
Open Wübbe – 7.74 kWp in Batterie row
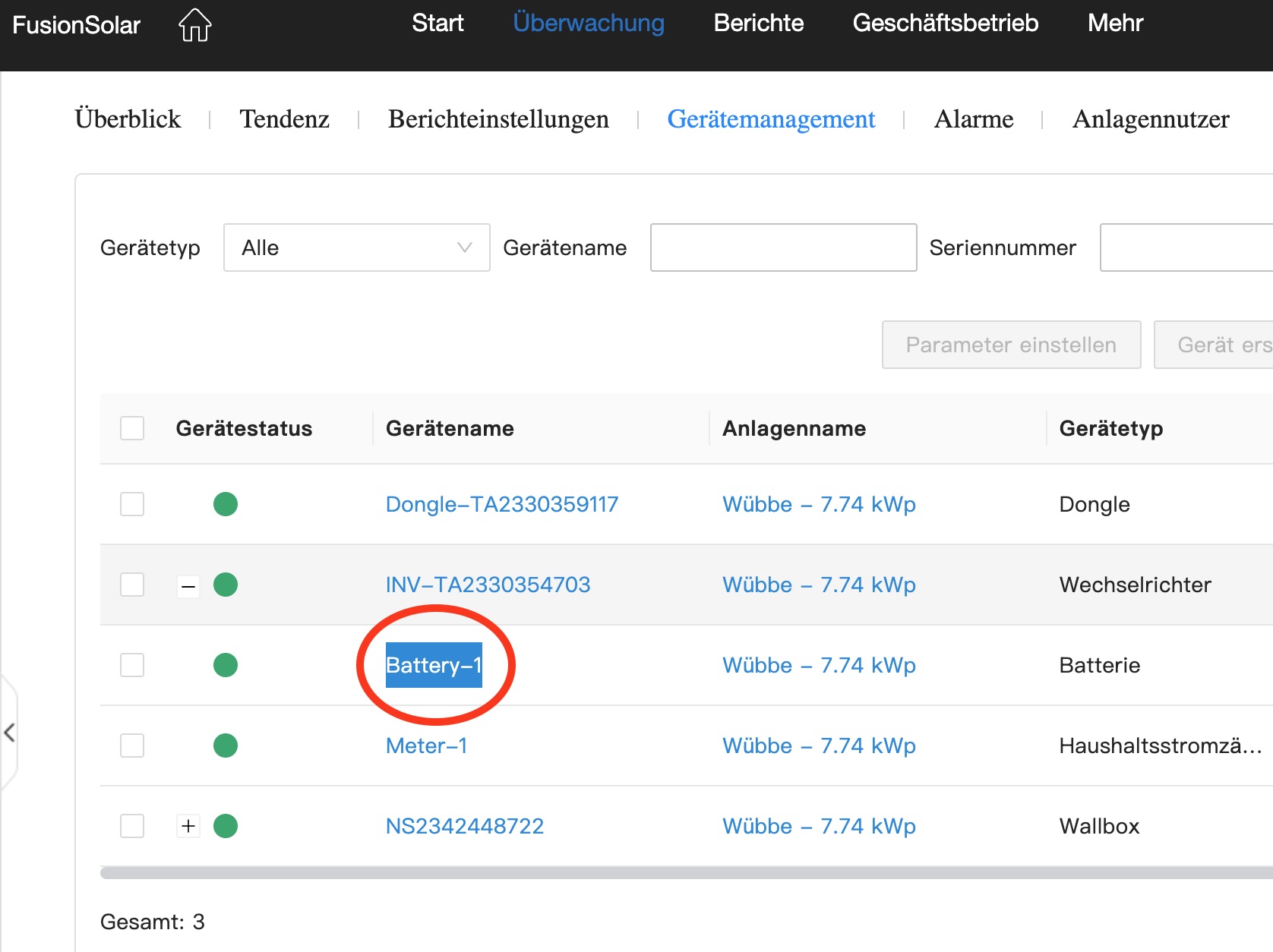point(819,665)
